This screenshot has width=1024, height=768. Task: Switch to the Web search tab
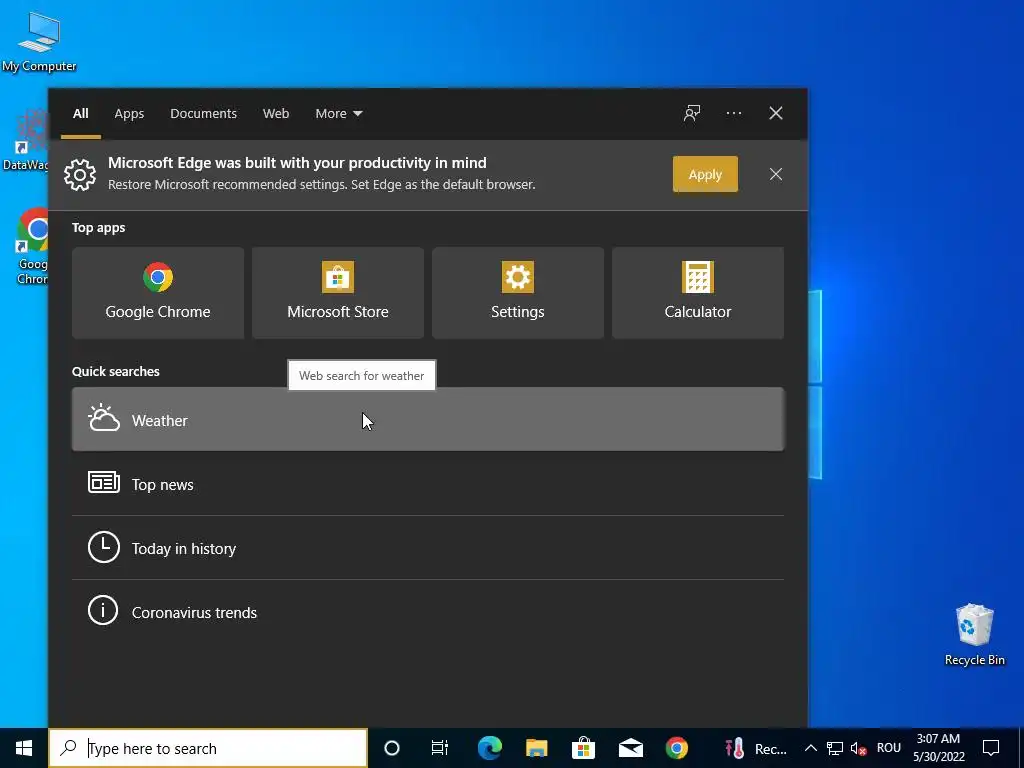coord(276,114)
